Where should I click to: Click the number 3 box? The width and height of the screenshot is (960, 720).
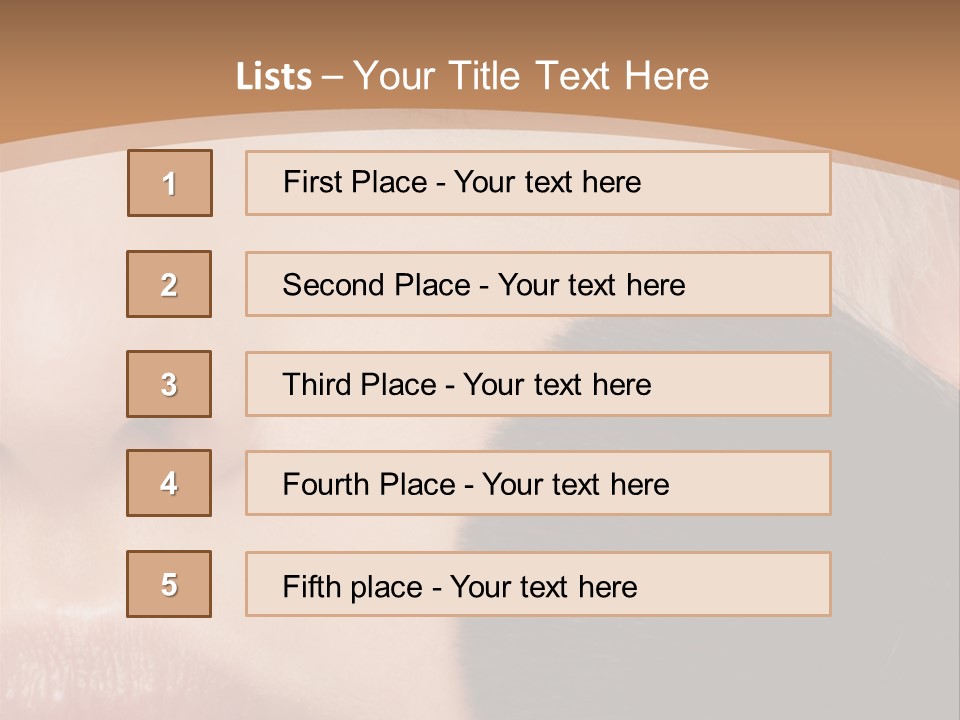coord(169,384)
